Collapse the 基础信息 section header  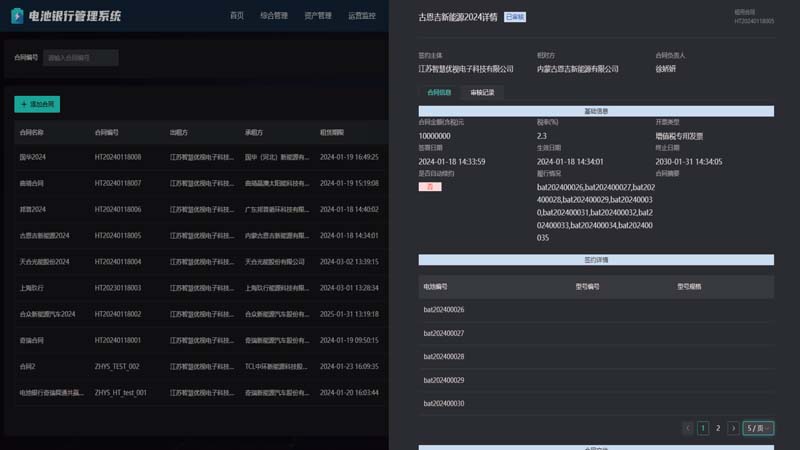[596, 111]
